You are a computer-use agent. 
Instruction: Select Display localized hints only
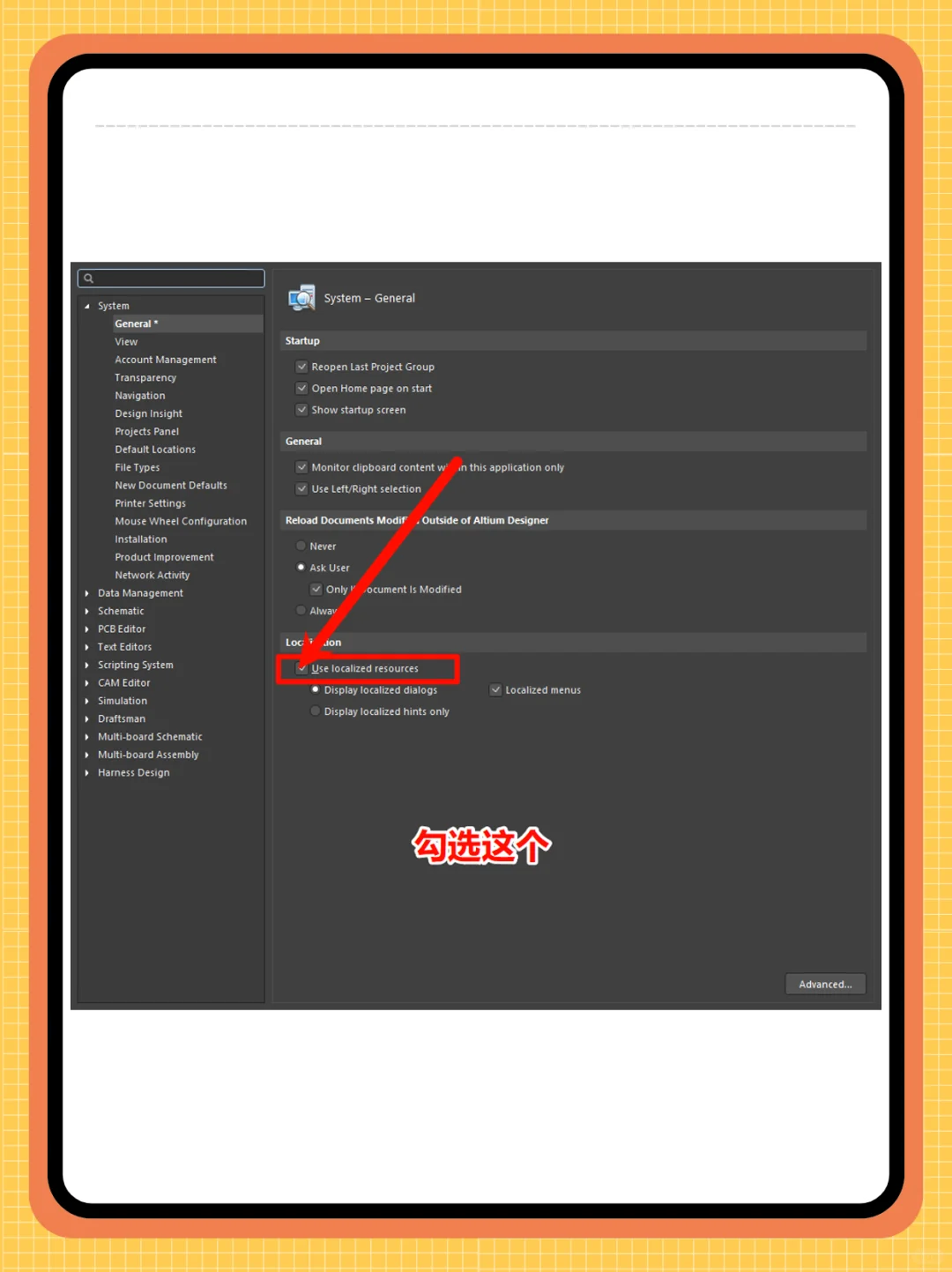(x=316, y=711)
